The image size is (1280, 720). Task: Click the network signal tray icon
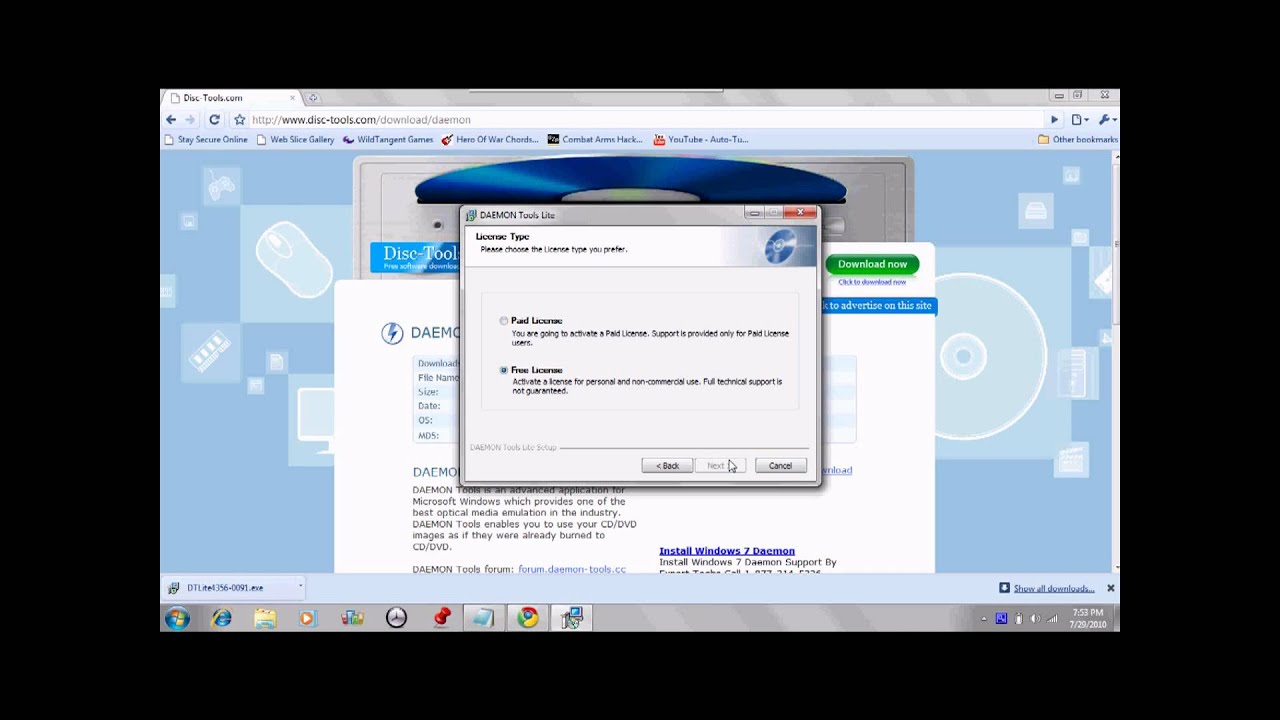1052,619
